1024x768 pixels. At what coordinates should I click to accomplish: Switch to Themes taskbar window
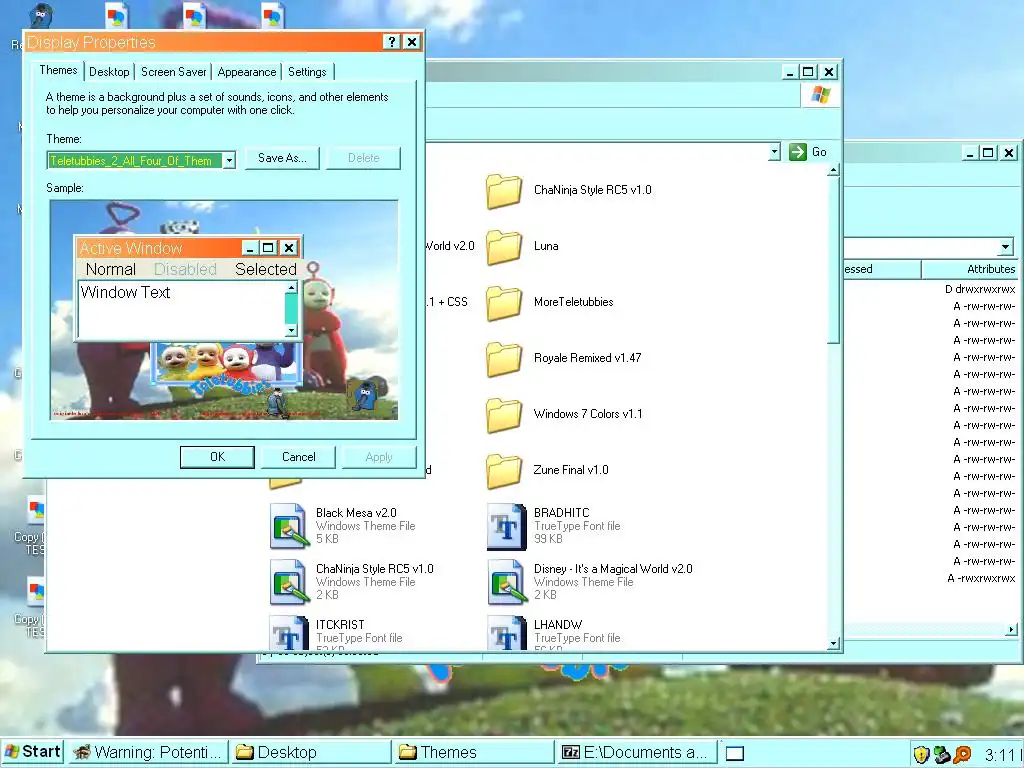click(474, 752)
